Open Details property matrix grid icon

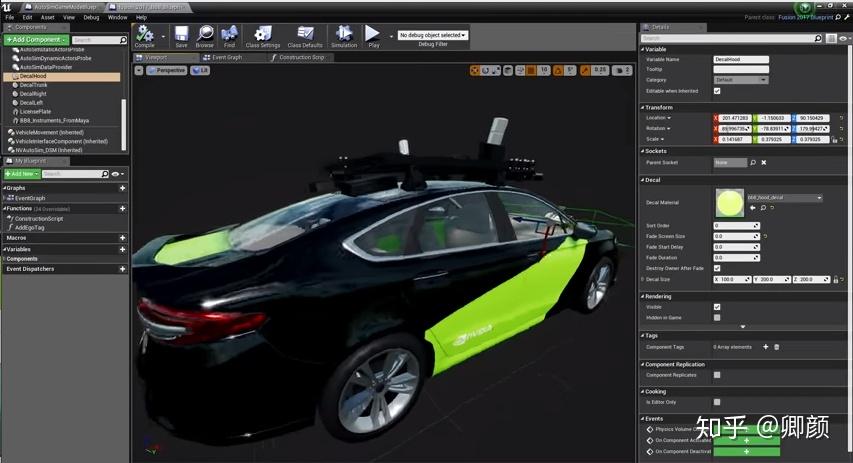[x=831, y=38]
